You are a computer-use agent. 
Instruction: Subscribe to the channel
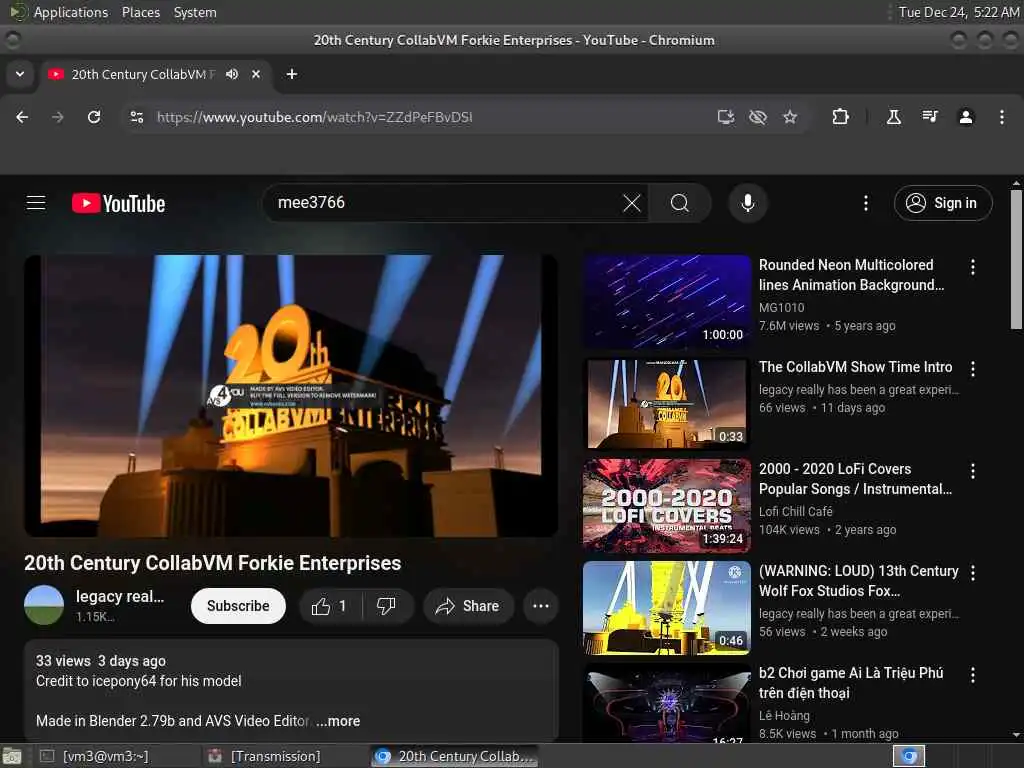[238, 606]
